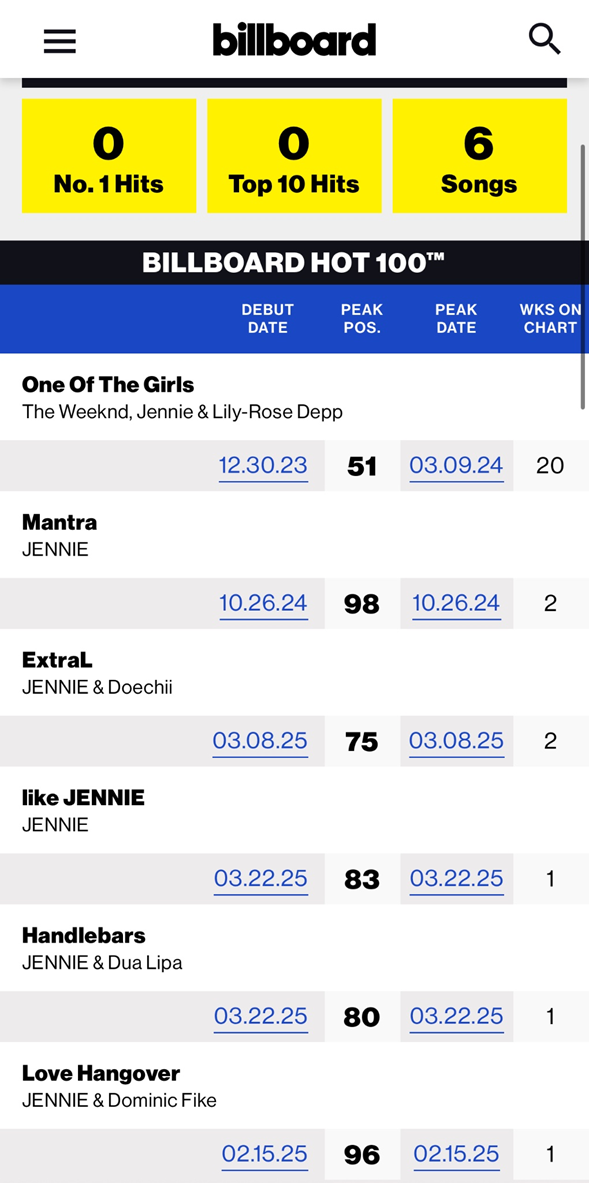Viewport: 589px width, 1183px height.
Task: Open ExtraL debut date 03.08.25
Action: [x=260, y=741]
